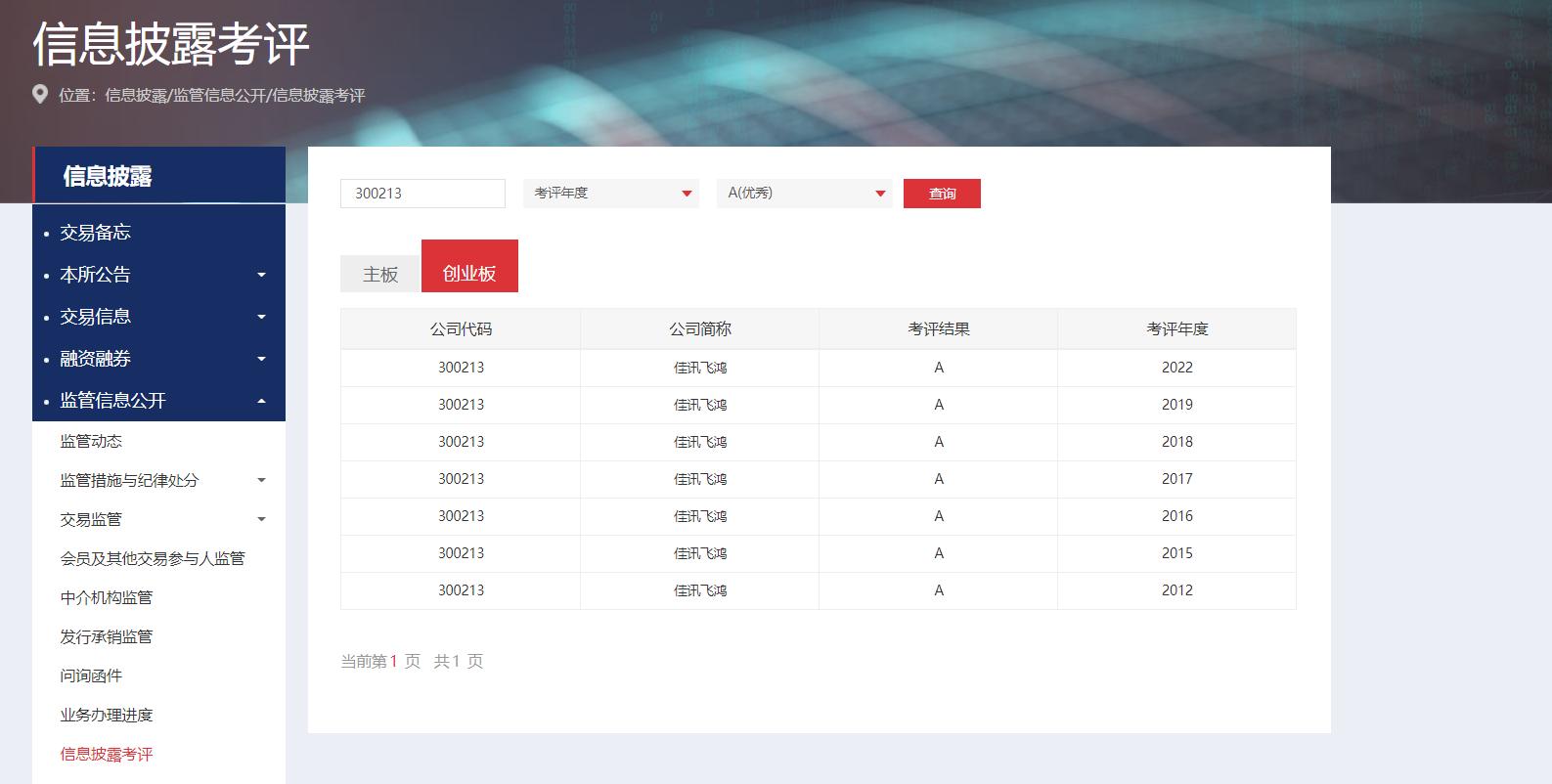The width and height of the screenshot is (1552, 784).
Task: Switch to the 主板 tab
Action: (380, 275)
